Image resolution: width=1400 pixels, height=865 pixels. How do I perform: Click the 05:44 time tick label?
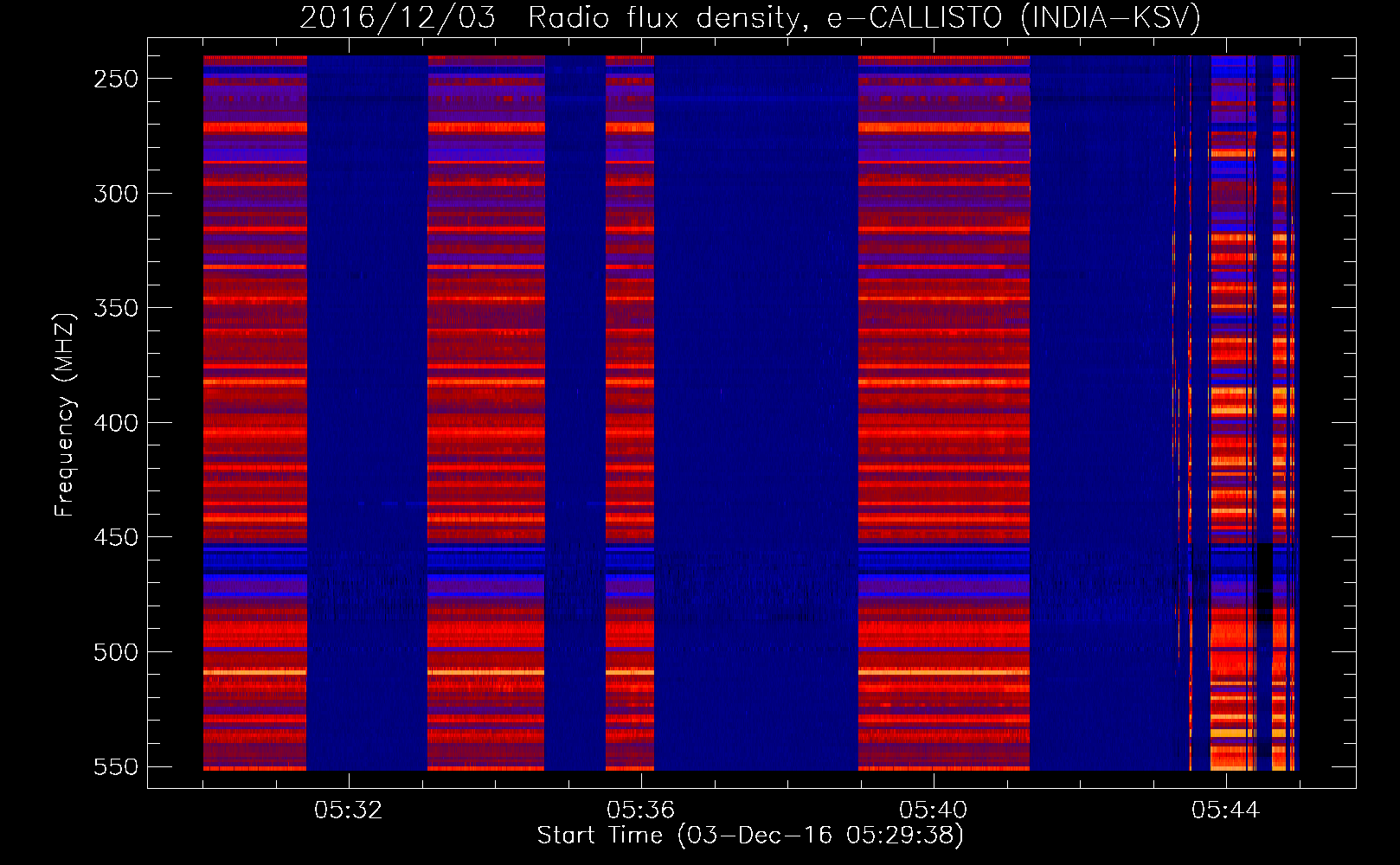click(x=1225, y=811)
